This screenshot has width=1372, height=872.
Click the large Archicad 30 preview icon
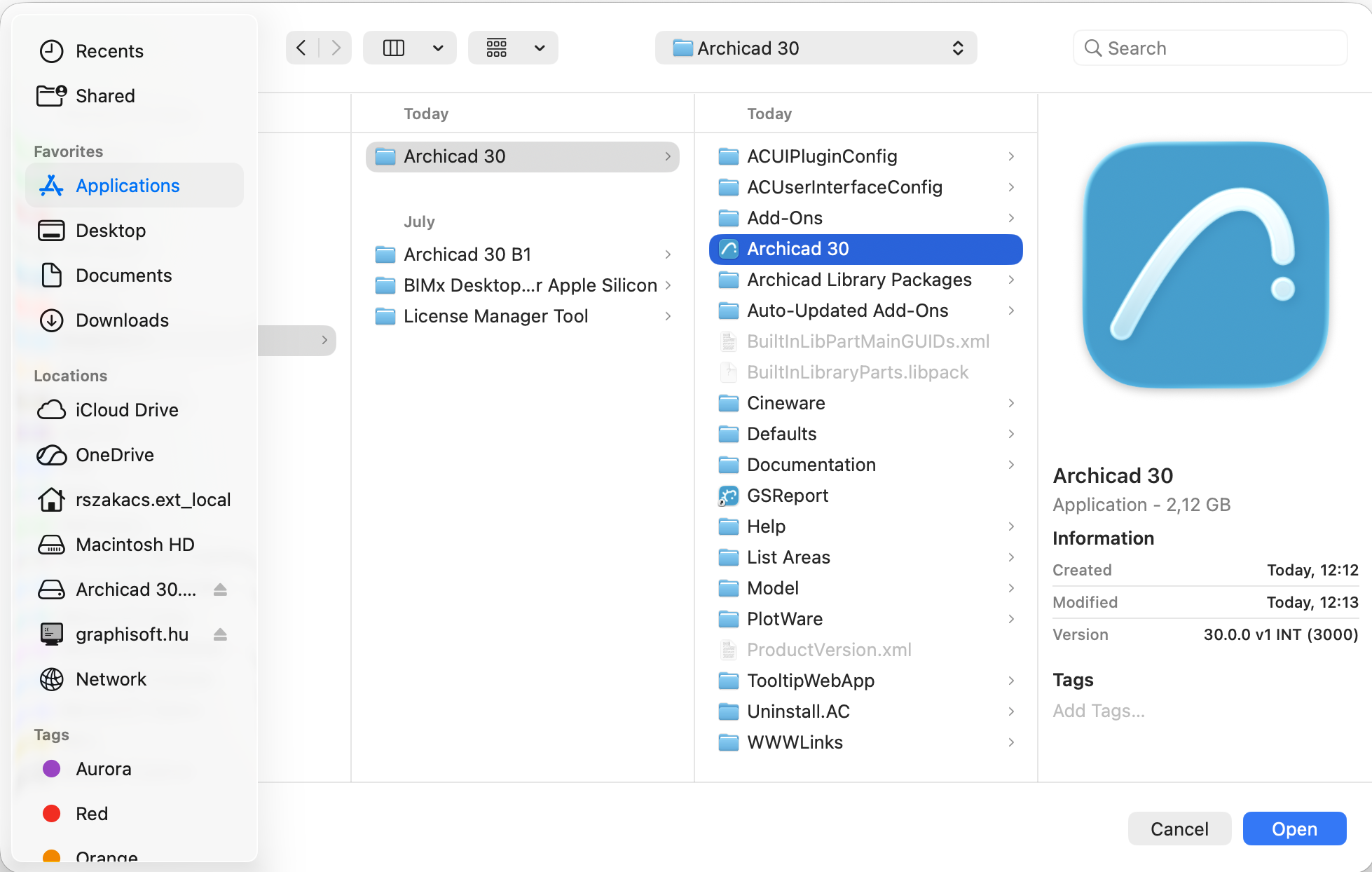click(1205, 265)
